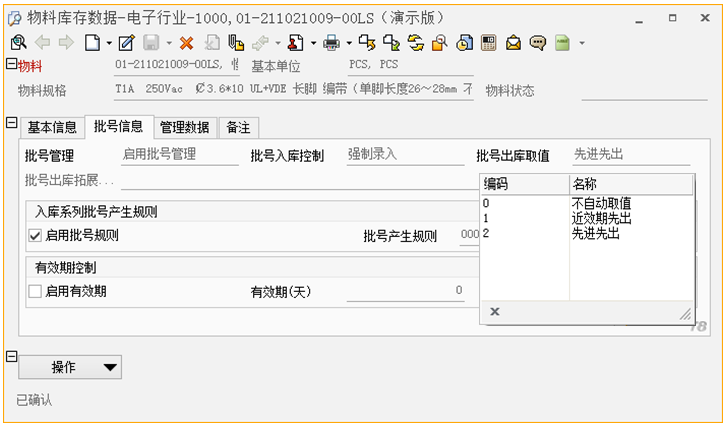This screenshot has width=727, height=429.
Task: Click the calculator icon in toolbar
Action: pos(489,42)
